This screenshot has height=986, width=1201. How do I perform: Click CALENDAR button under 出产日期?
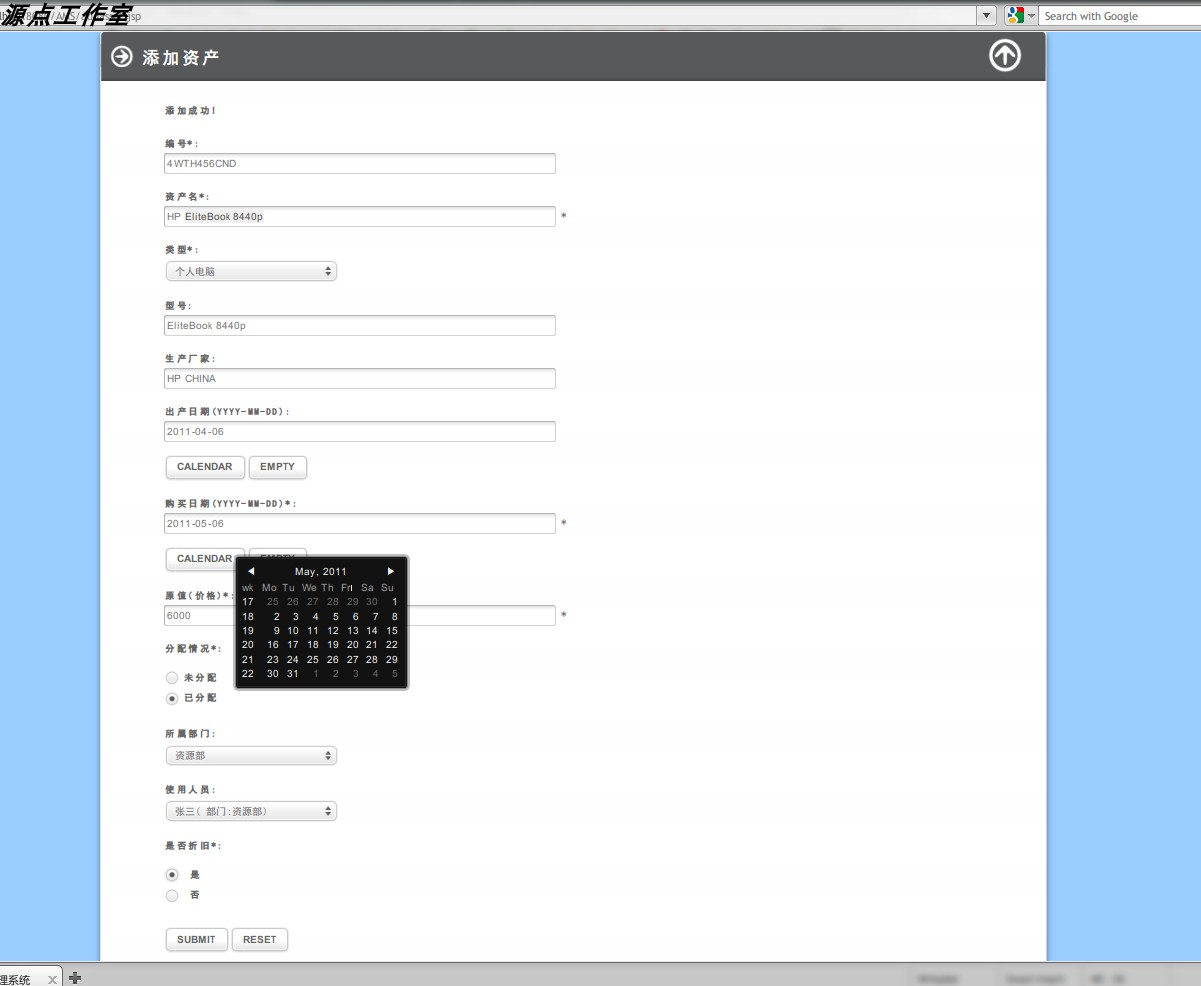(x=204, y=467)
